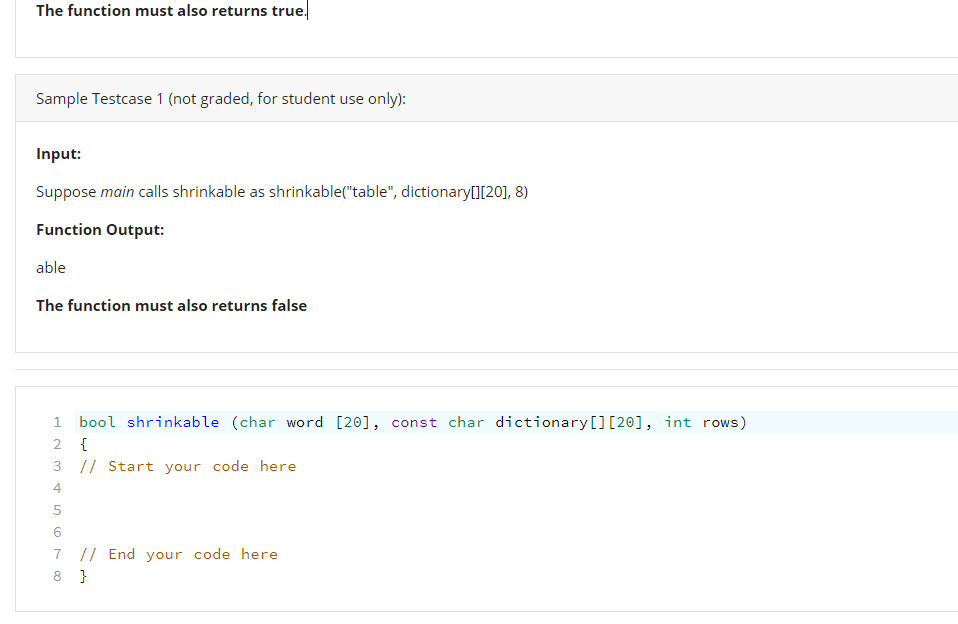The height and width of the screenshot is (624, 958).
Task: Click 'The function must also returns true' text
Action: (168, 10)
